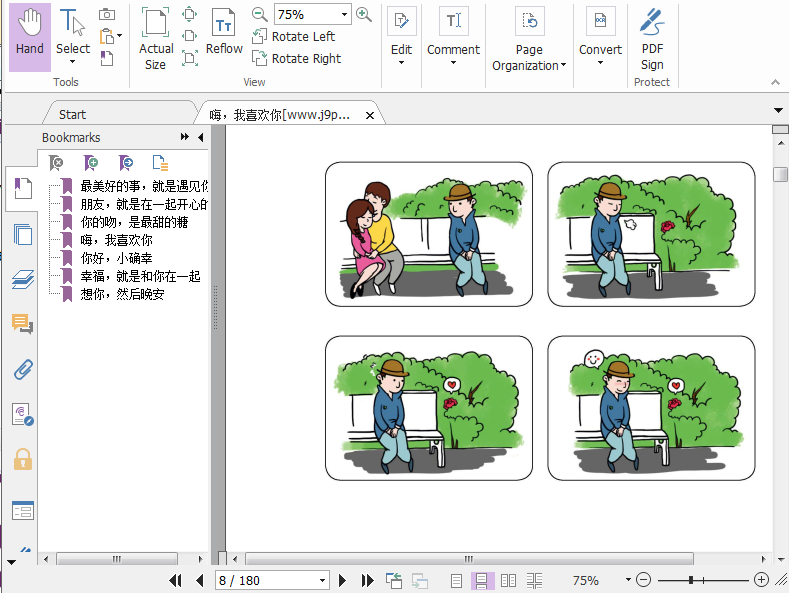Switch to continuous page view mode
The width and height of the screenshot is (789, 593).
point(482,580)
